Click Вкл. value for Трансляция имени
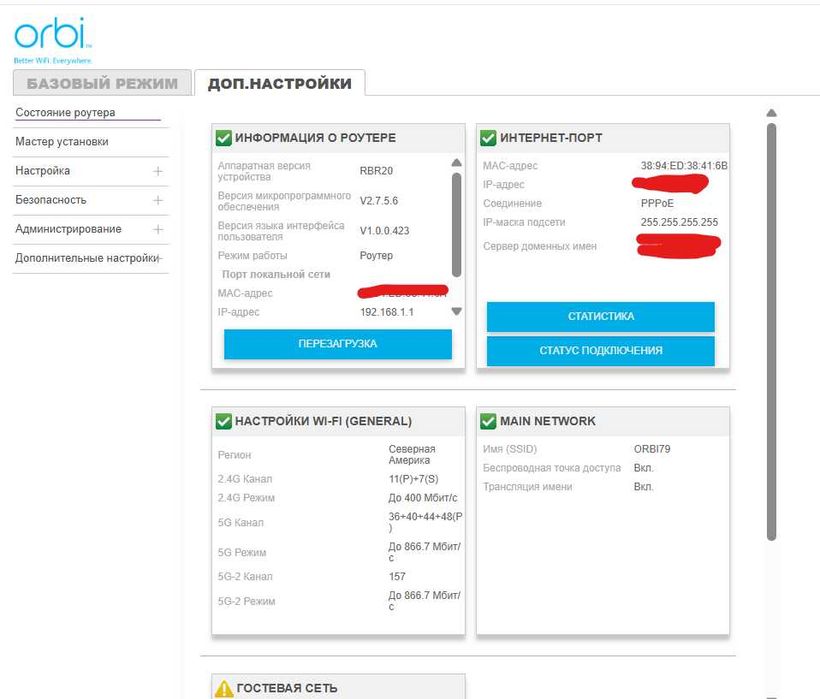Image resolution: width=820 pixels, height=699 pixels. [644, 487]
